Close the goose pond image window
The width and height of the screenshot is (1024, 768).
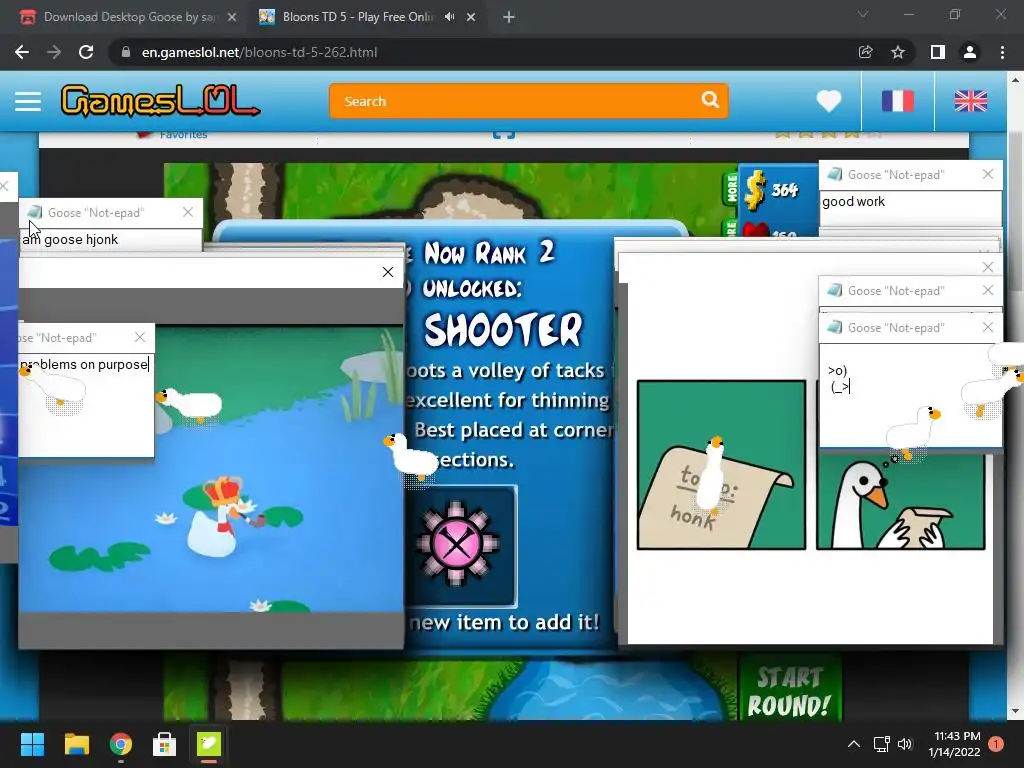click(388, 272)
